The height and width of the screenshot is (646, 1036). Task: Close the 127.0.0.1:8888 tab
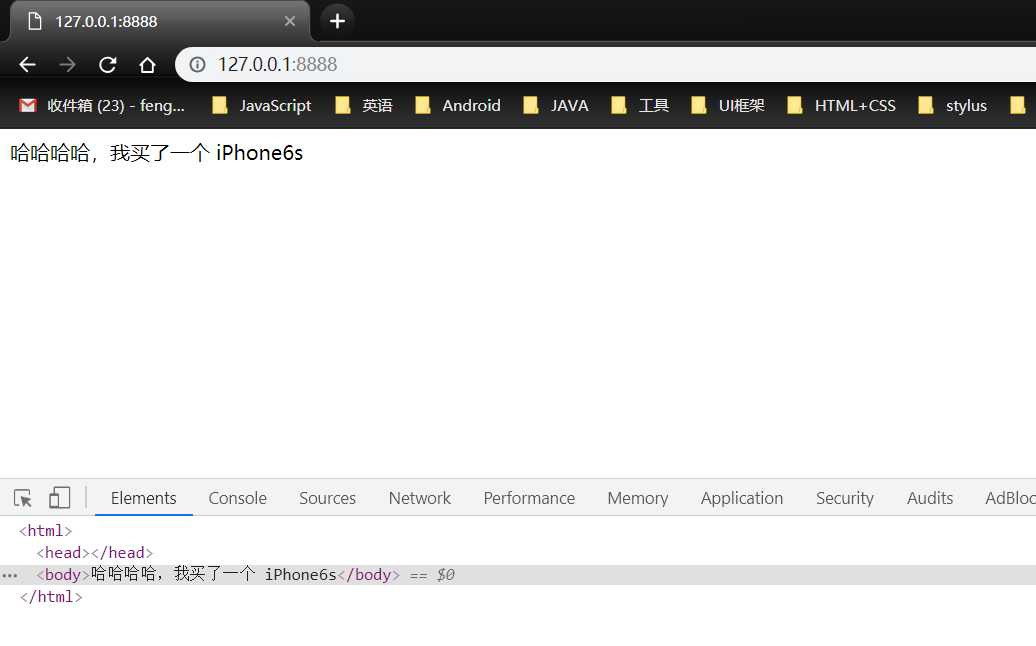pyautogui.click(x=289, y=21)
